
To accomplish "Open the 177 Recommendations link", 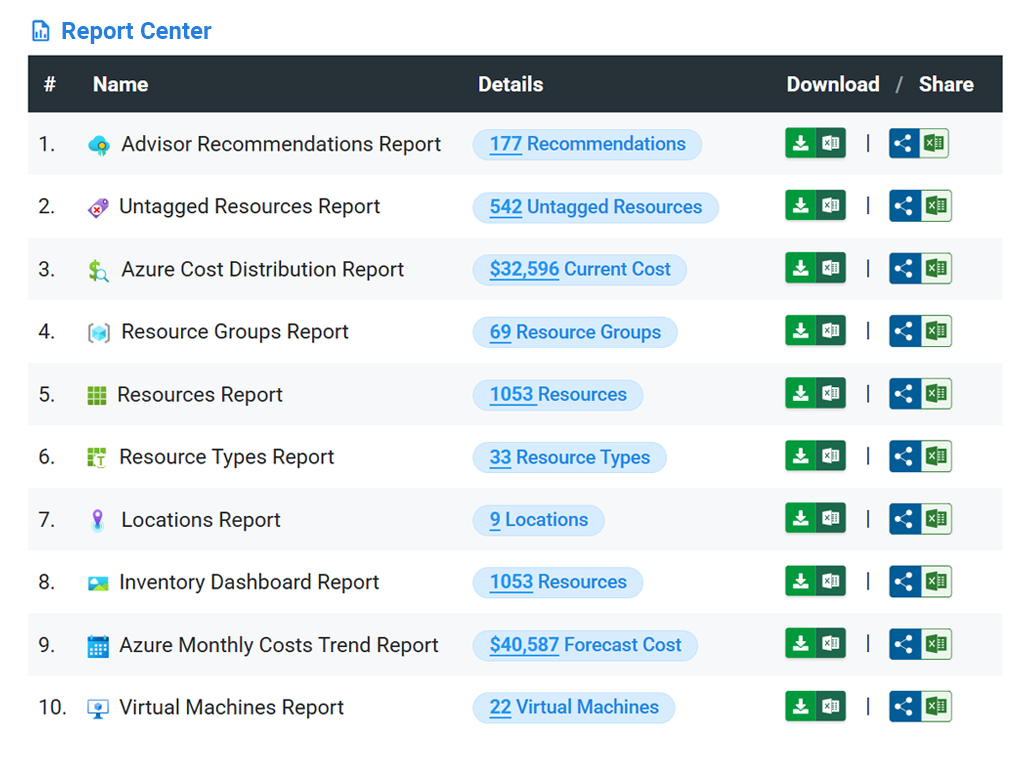I will (x=587, y=144).
